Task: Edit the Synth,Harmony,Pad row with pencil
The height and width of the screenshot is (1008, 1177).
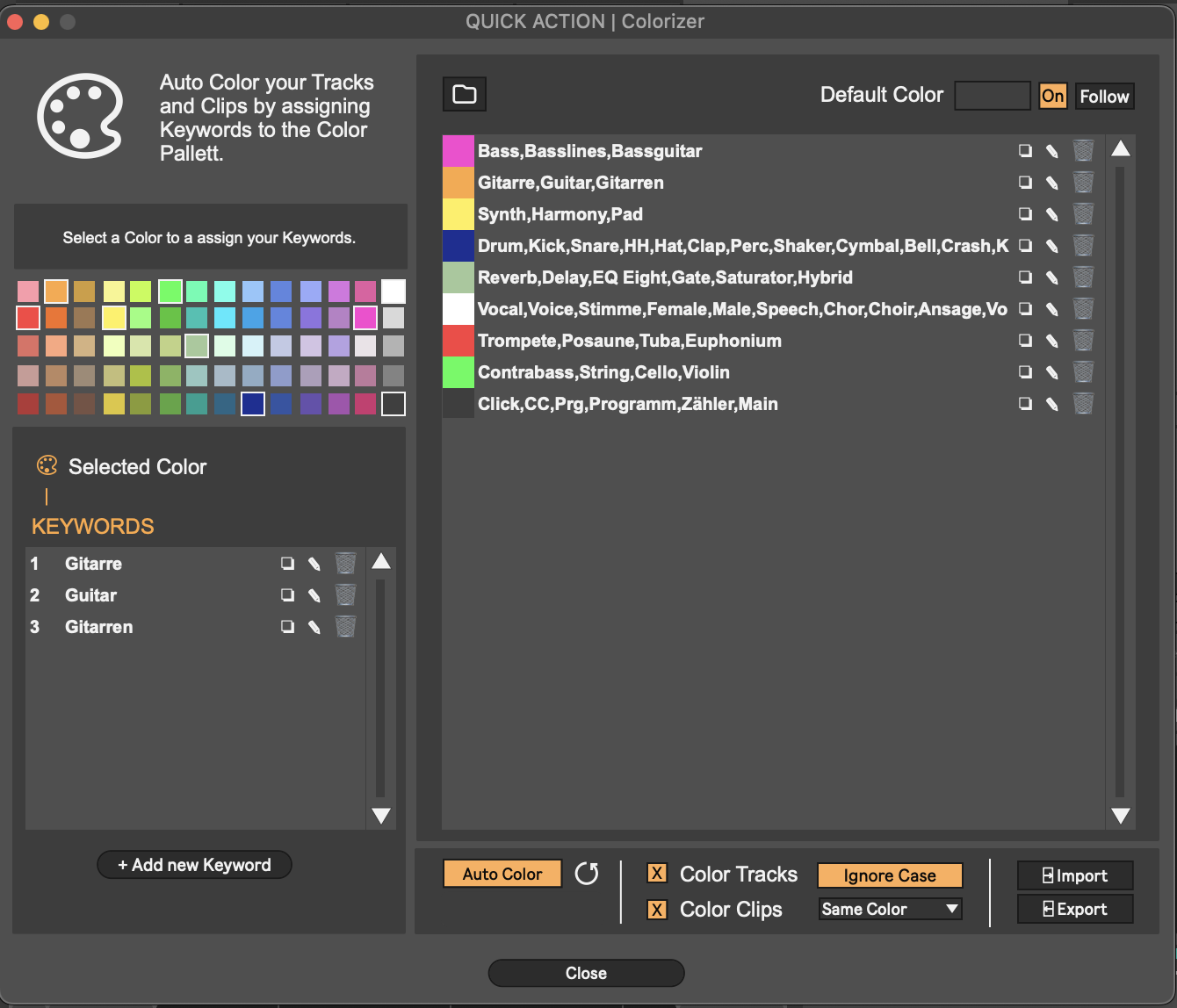Action: point(1051,214)
